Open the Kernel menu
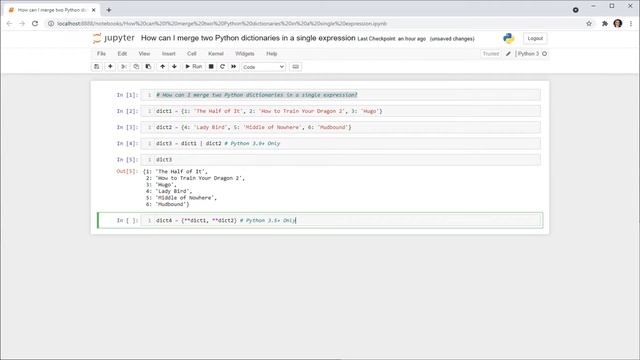The height and width of the screenshot is (360, 640). click(216, 53)
